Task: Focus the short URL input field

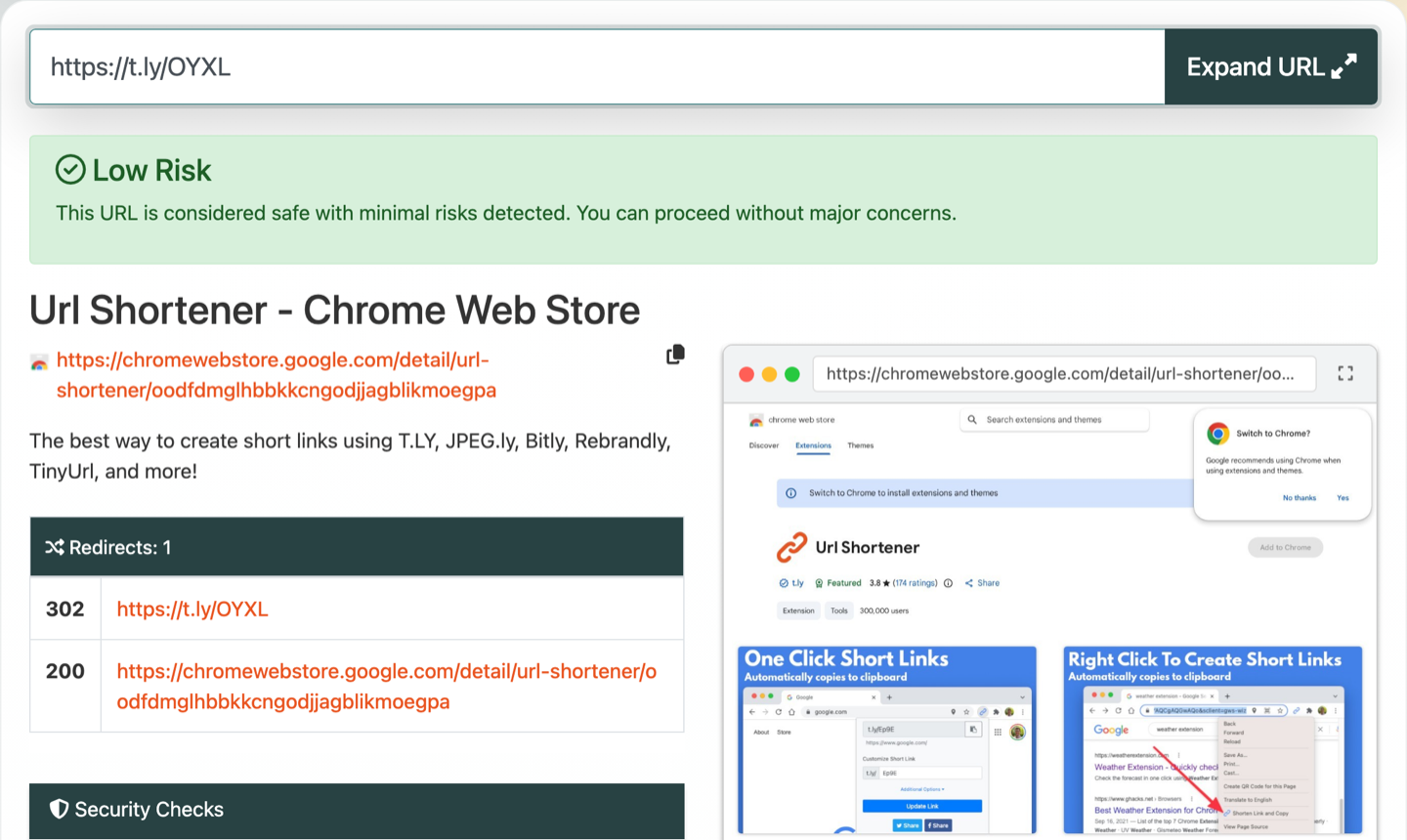Action: coord(597,66)
